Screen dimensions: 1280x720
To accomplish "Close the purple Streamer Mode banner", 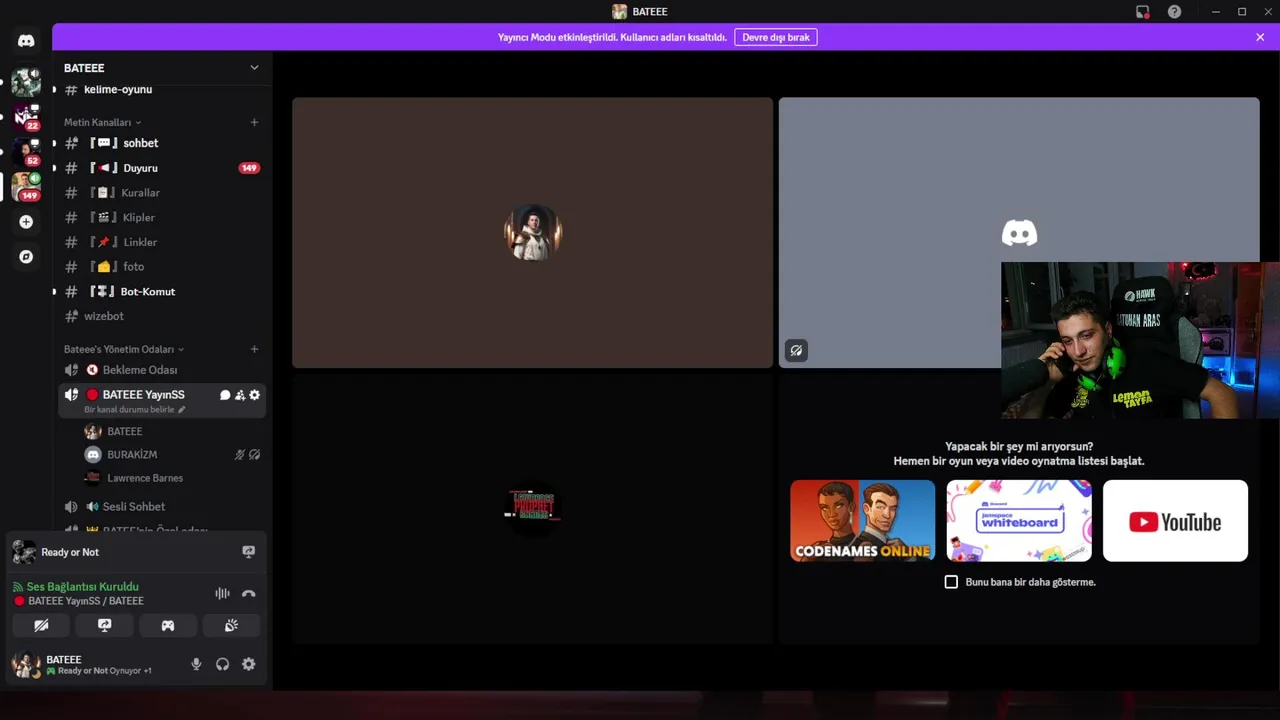I will [x=1260, y=37].
